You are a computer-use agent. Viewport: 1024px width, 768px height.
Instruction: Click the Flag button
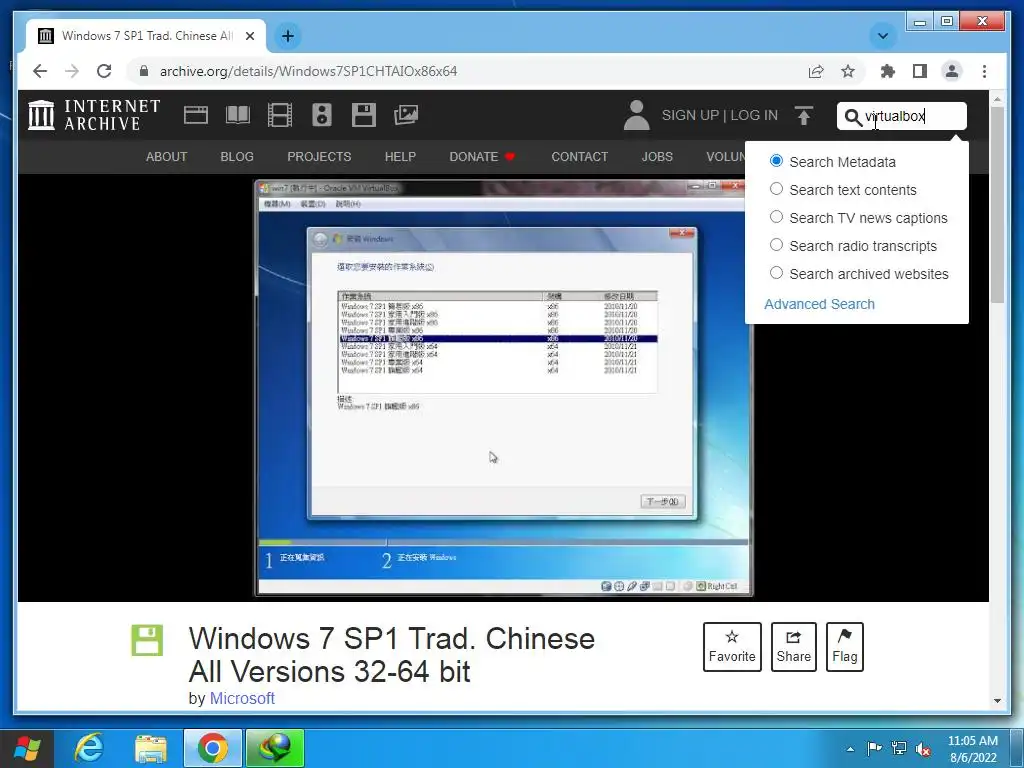pyautogui.click(x=844, y=647)
